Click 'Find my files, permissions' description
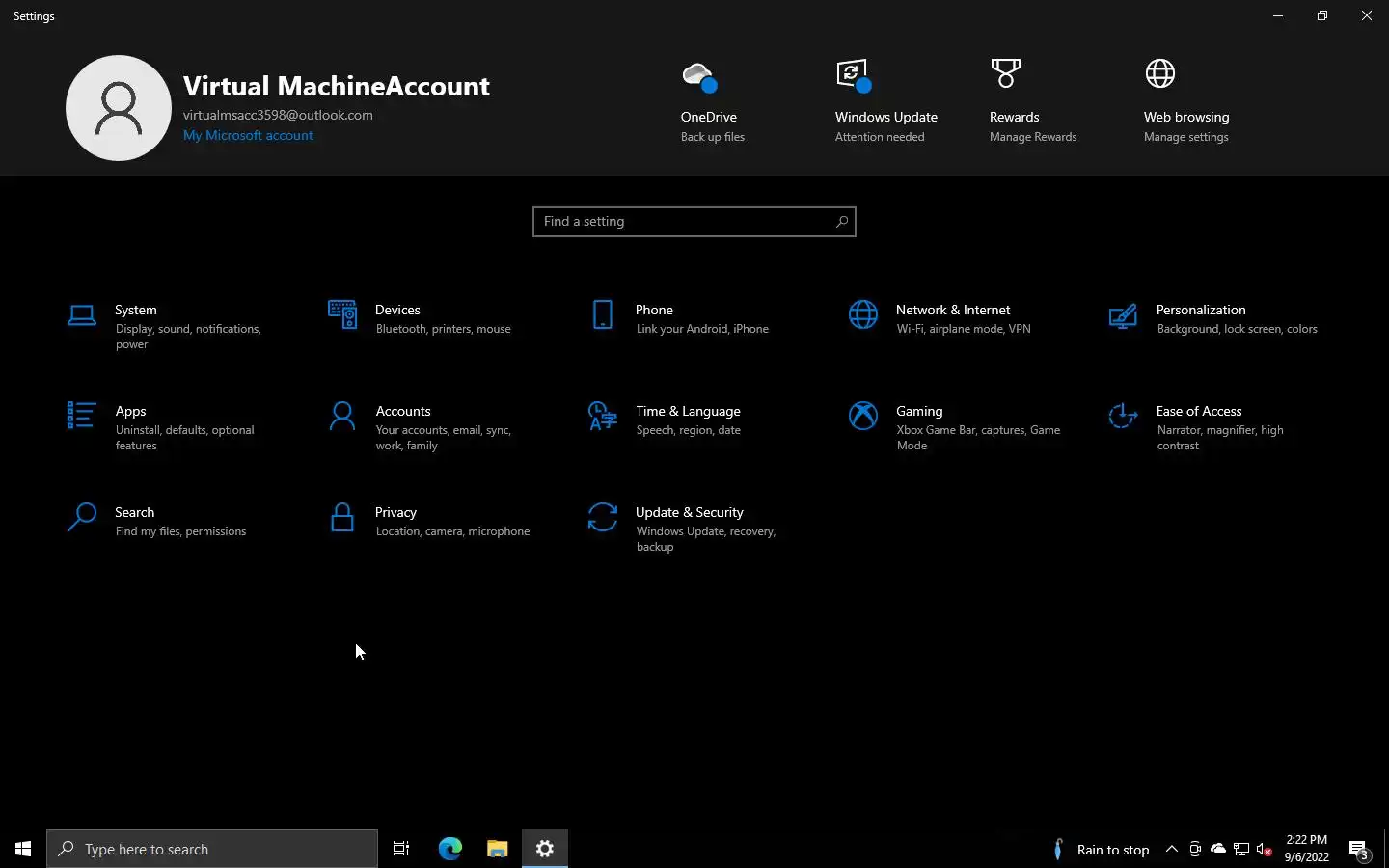This screenshot has height=868, width=1389. [x=180, y=531]
